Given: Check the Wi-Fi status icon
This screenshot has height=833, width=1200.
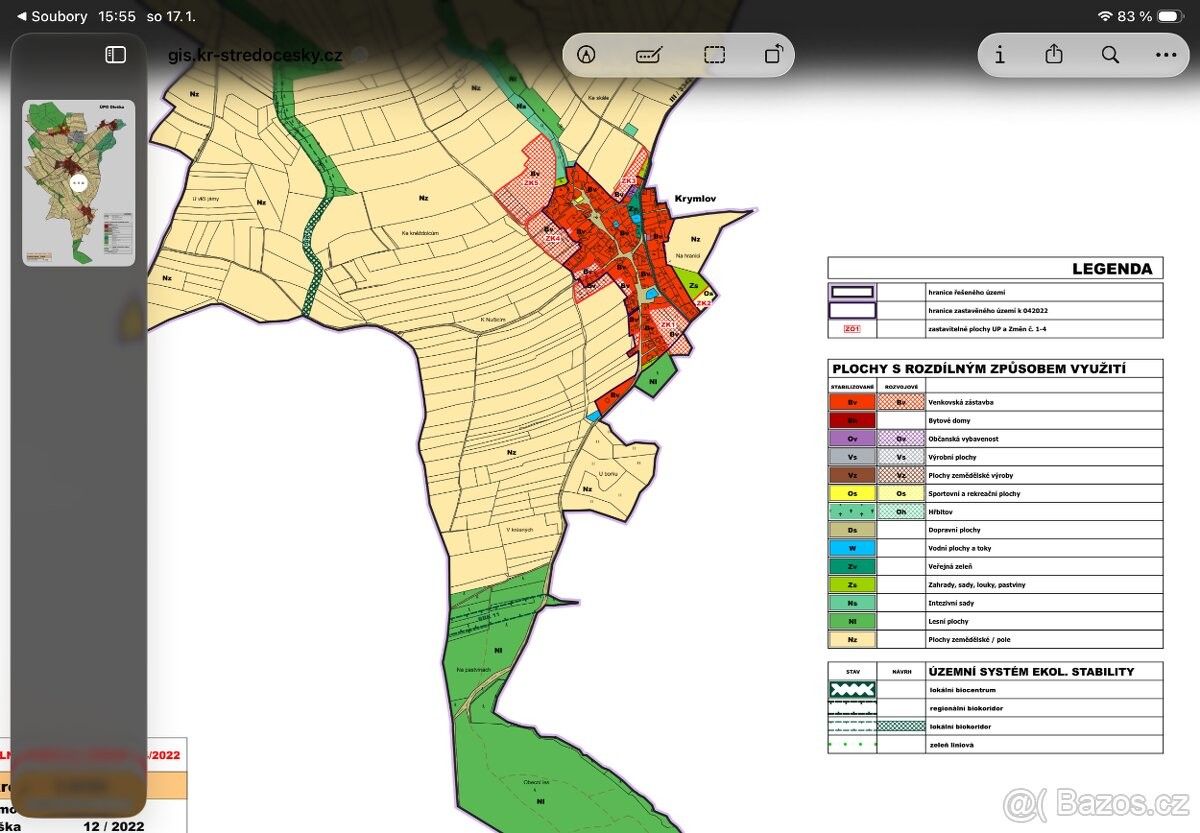Looking at the screenshot, I should coord(1104,16).
